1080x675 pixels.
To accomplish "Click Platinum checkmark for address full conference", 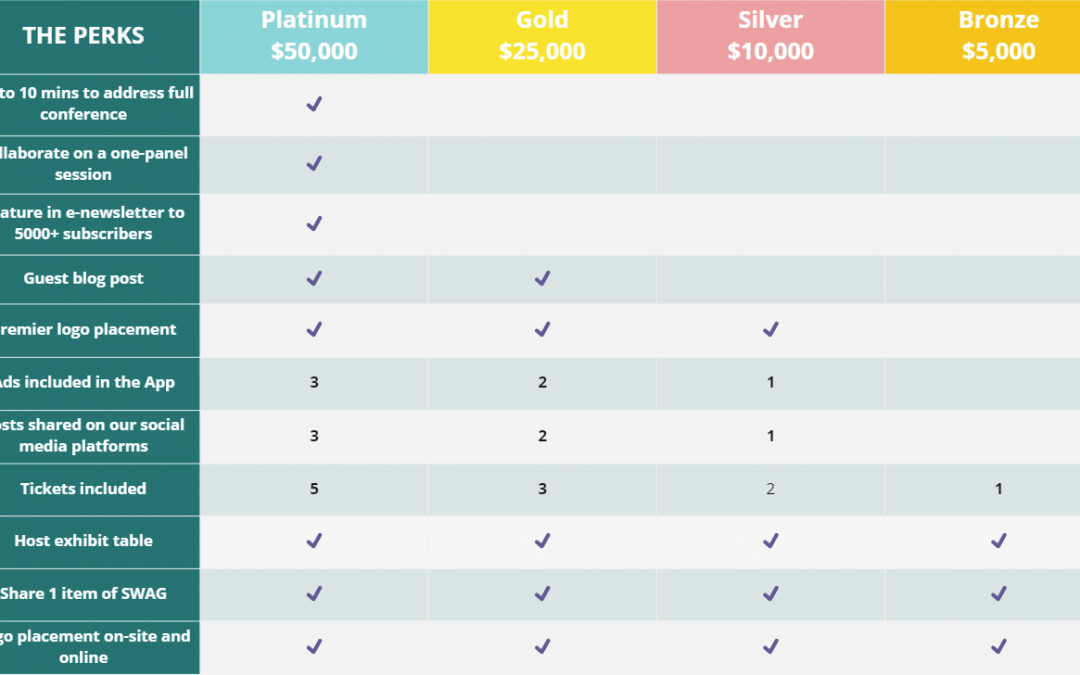I will (x=314, y=104).
